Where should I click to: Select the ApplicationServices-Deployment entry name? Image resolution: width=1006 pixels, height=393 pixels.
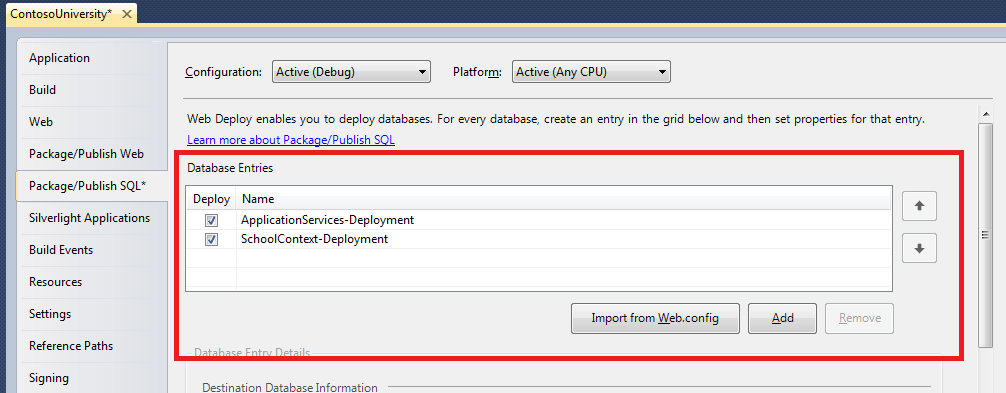pyautogui.click(x=327, y=220)
